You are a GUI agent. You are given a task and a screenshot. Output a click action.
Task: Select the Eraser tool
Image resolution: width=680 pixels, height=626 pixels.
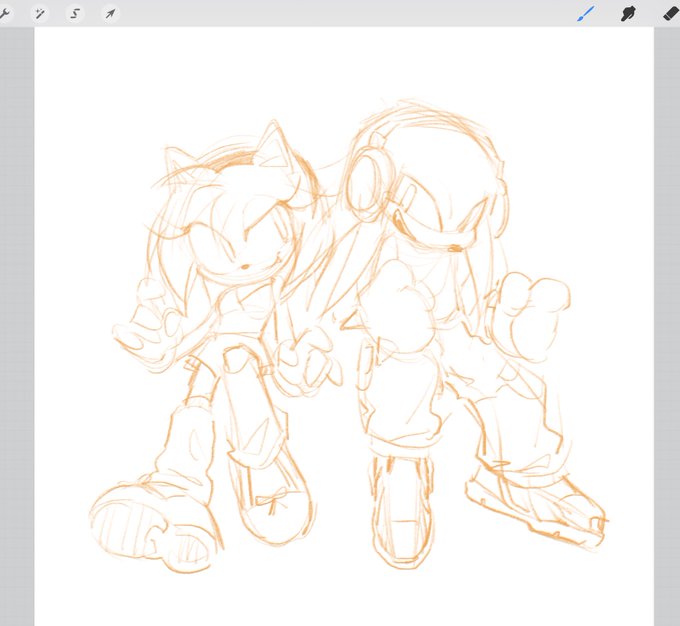671,13
